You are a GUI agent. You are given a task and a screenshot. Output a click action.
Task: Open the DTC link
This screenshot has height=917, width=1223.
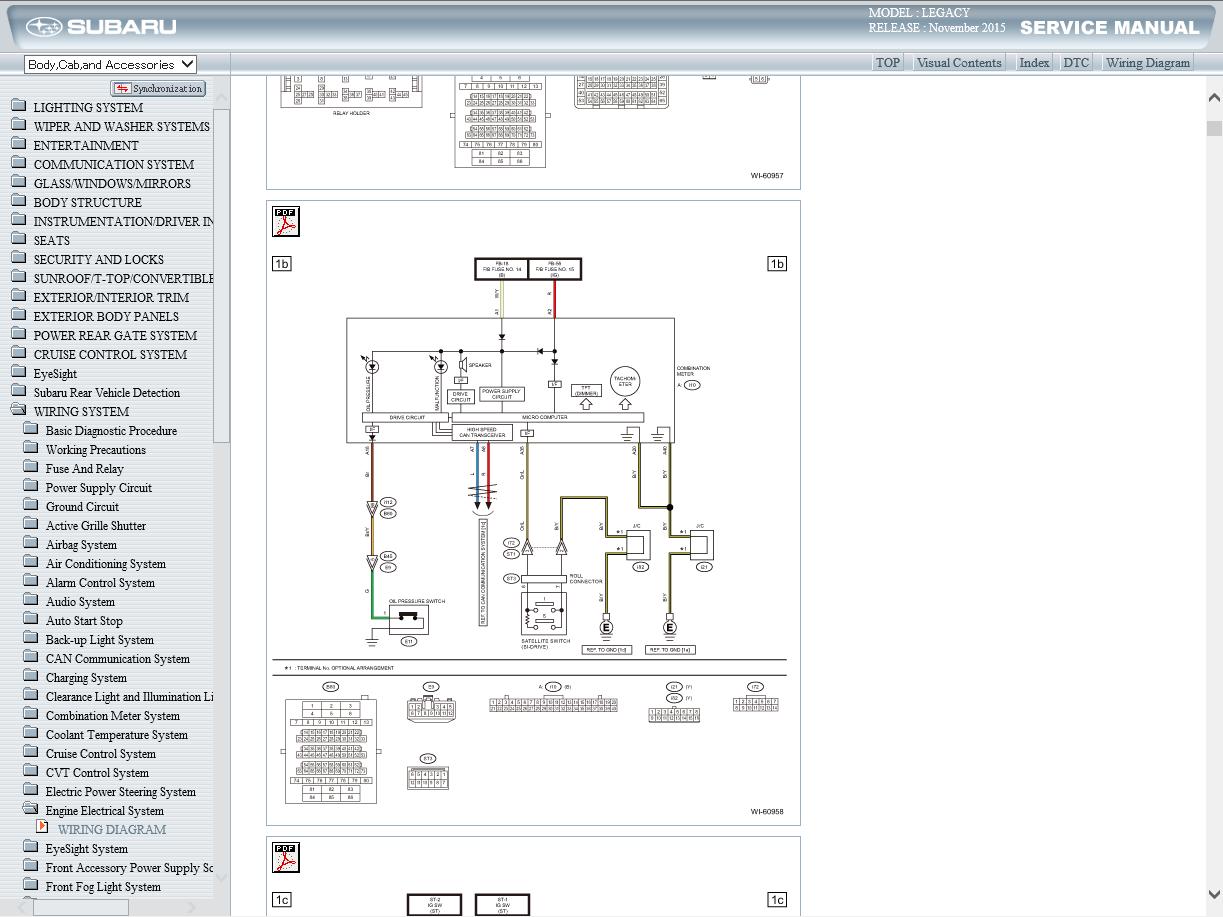pos(1076,62)
